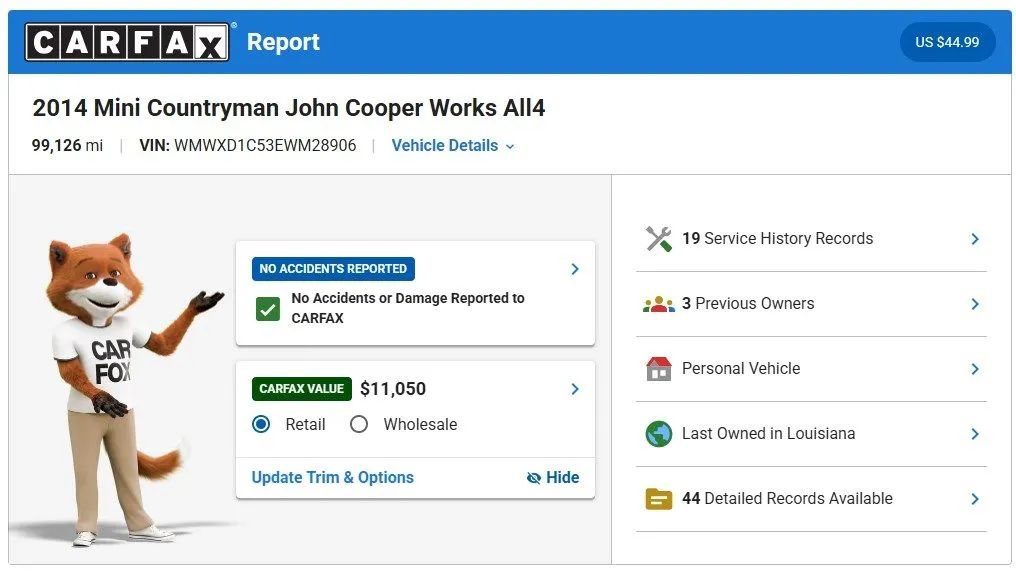Click the CARFAX VALUE green badge

(302, 389)
